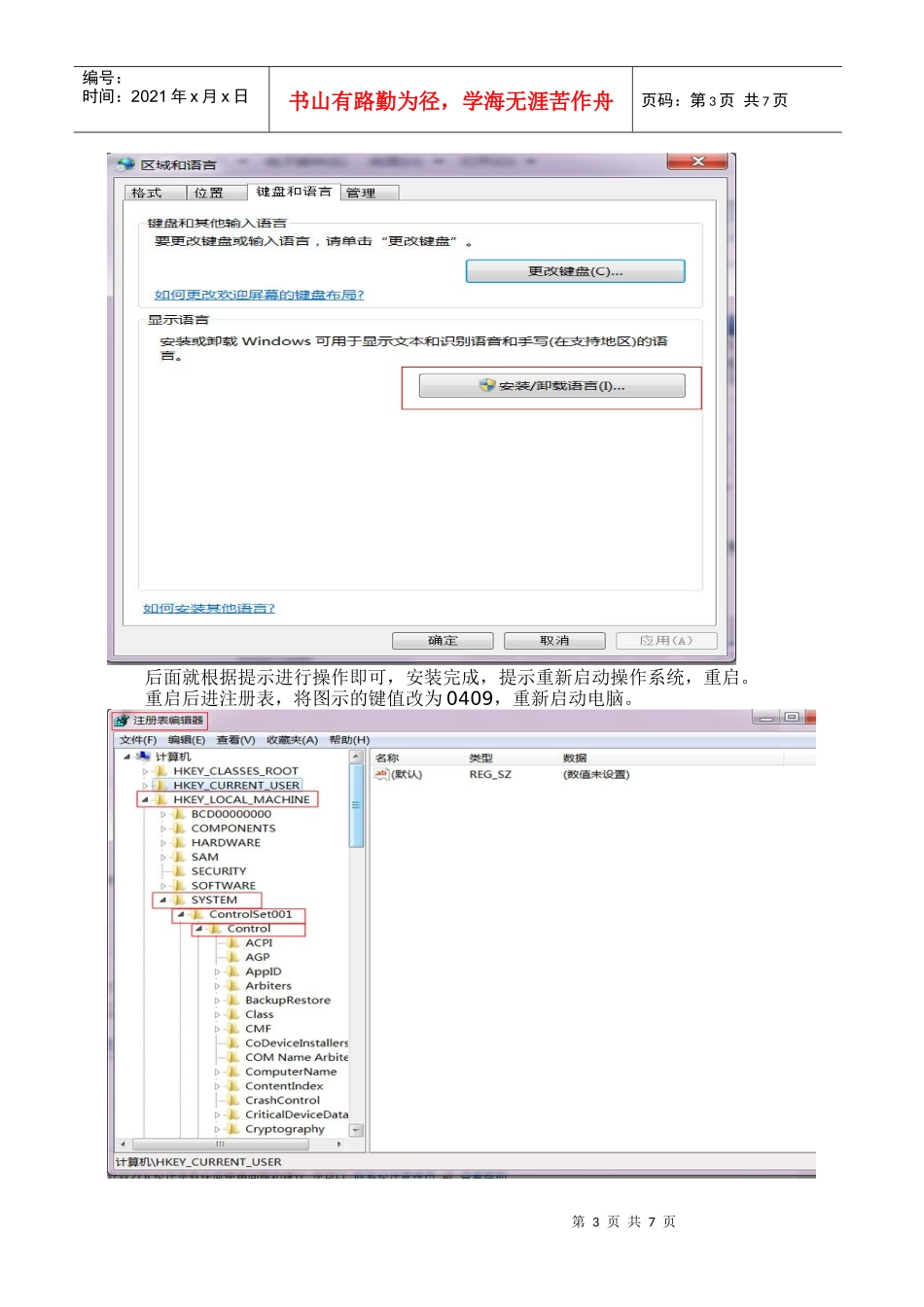
Task: Click the Region and Language globe icon
Action: coord(125,164)
